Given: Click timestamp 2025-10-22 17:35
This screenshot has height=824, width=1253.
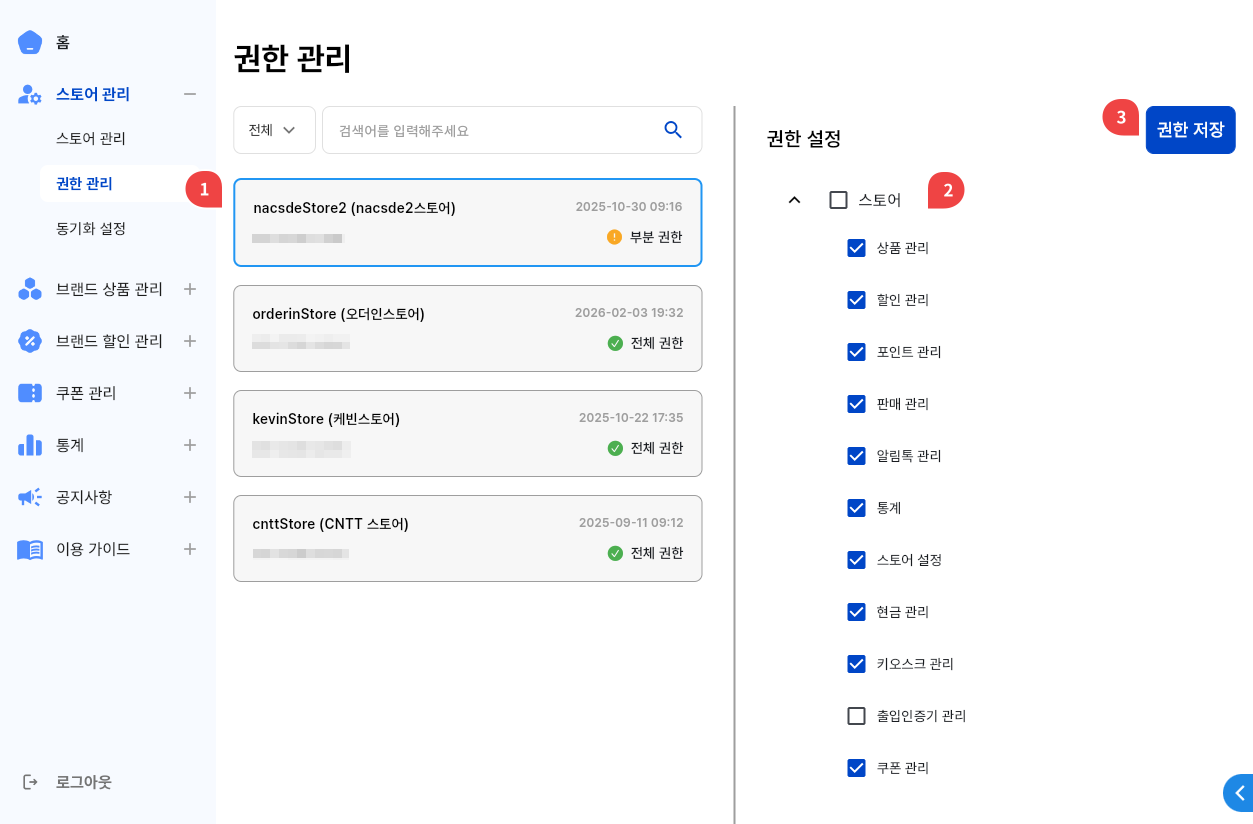Looking at the screenshot, I should tap(631, 418).
